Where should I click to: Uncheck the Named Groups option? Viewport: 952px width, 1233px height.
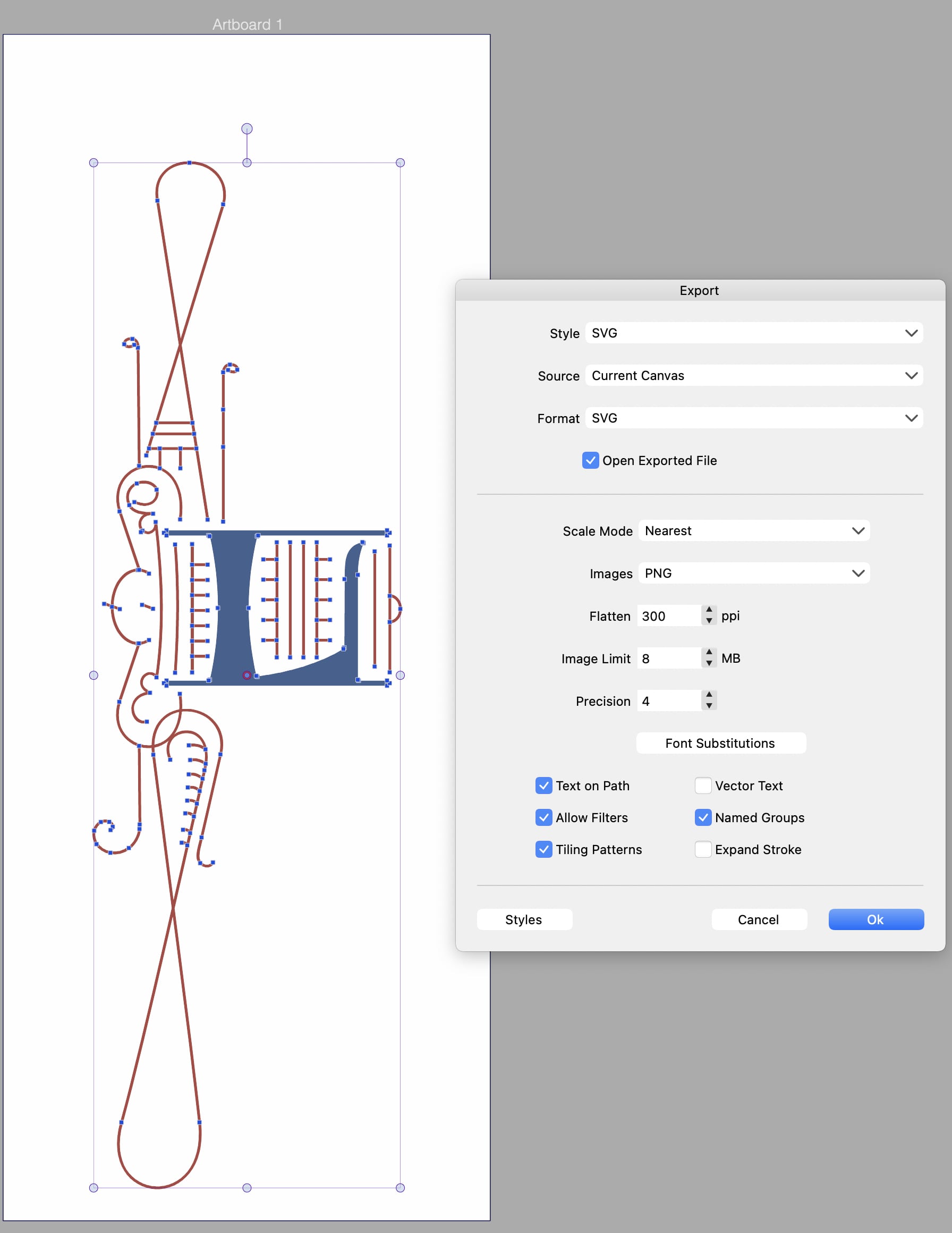coord(702,817)
